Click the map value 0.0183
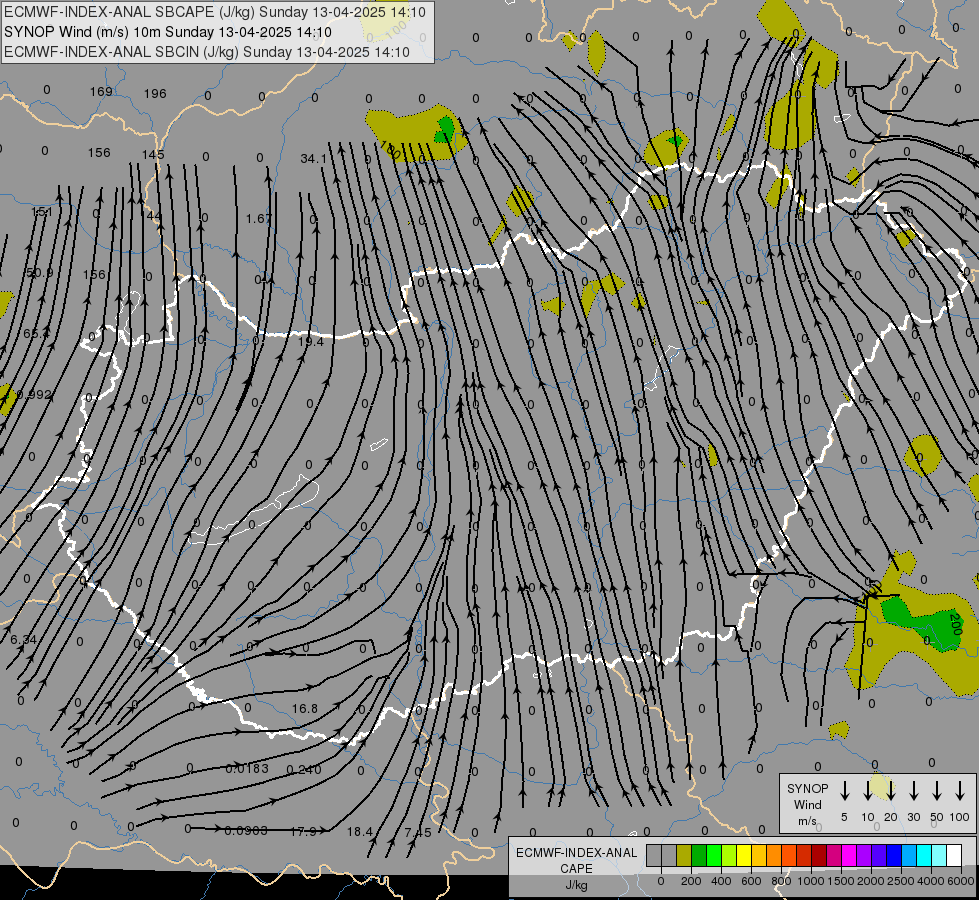This screenshot has height=900, width=979. tap(247, 768)
